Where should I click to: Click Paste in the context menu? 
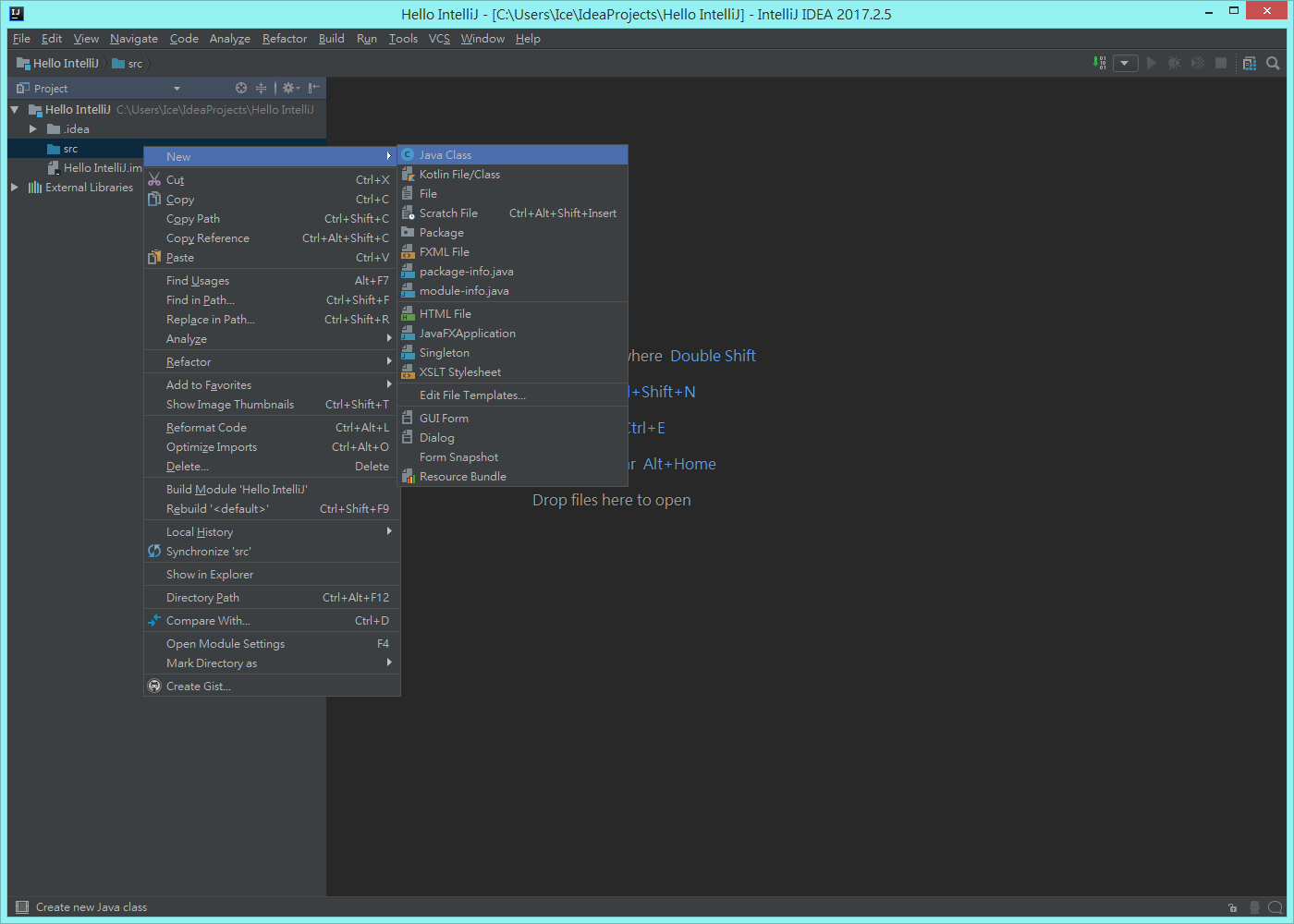tap(272, 257)
